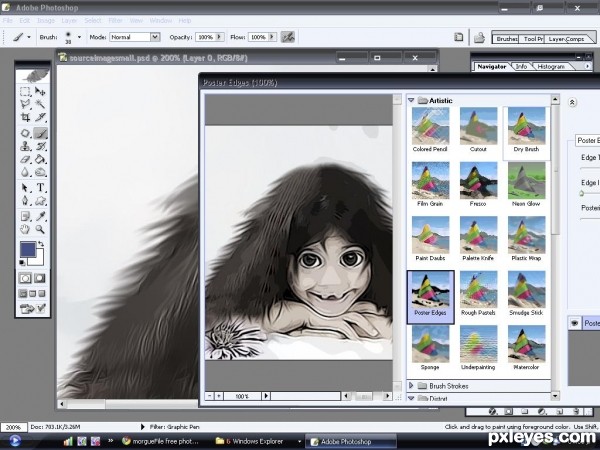Collapse the filter gallery thumbnails panel

click(x=572, y=102)
